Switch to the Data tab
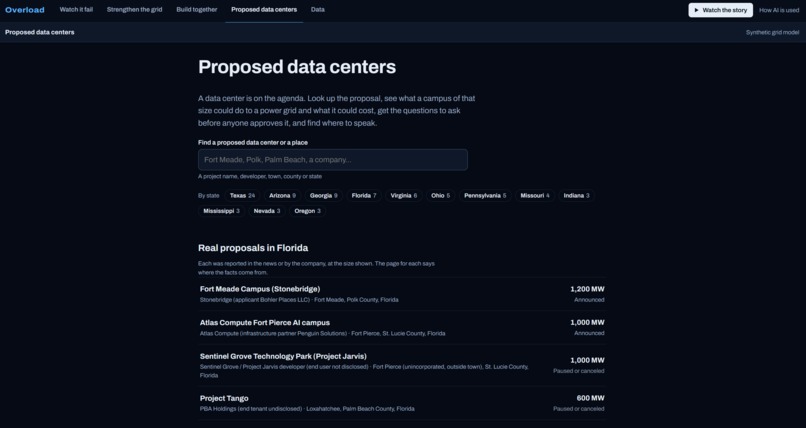Image resolution: width=806 pixels, height=428 pixels. pos(318,10)
